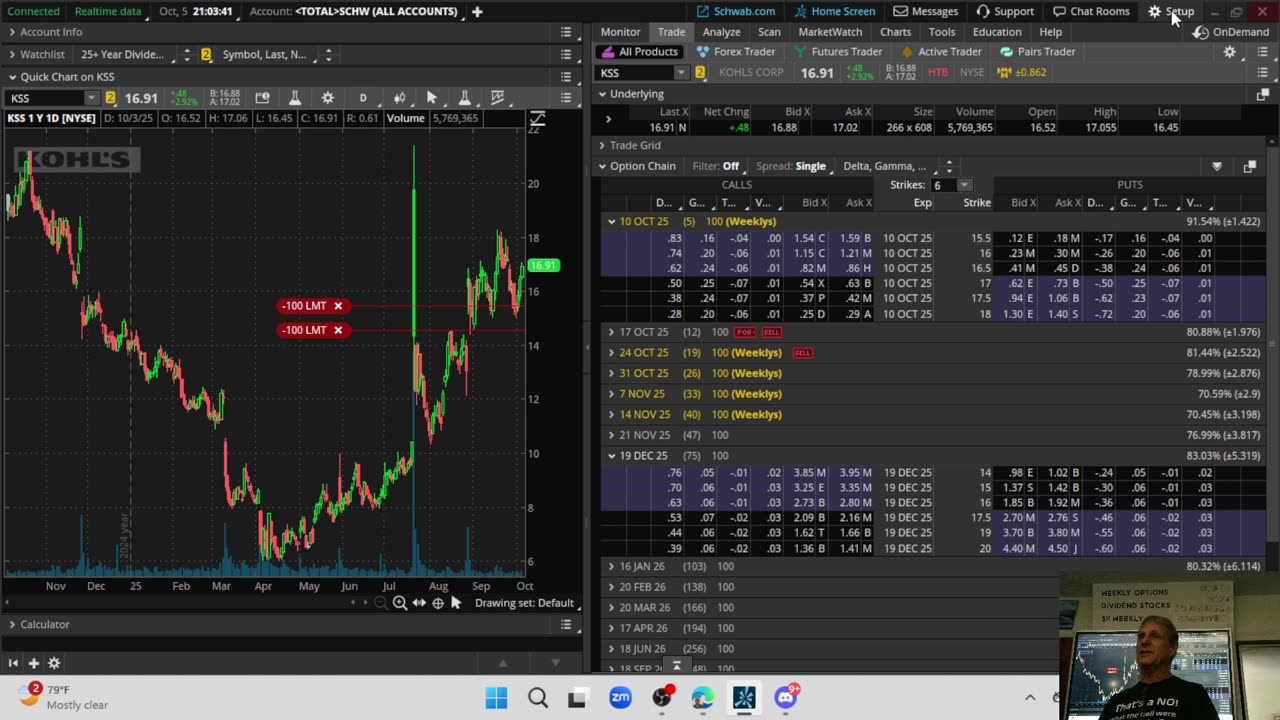
Task: Open Windows Start menu
Action: click(x=496, y=697)
